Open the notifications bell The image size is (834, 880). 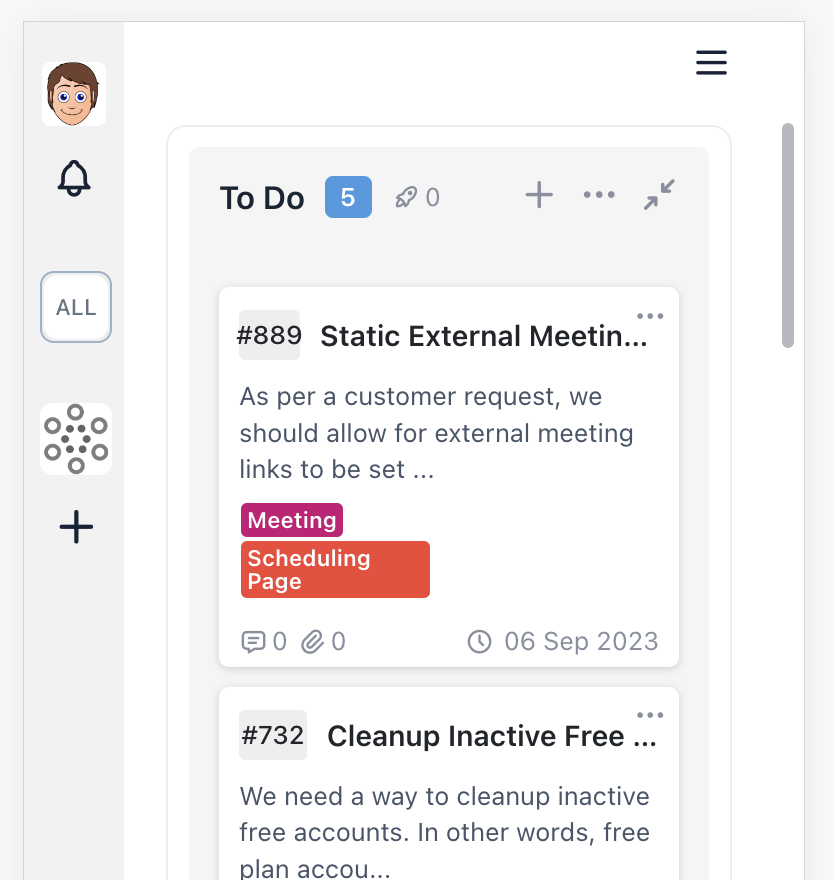pyautogui.click(x=74, y=178)
